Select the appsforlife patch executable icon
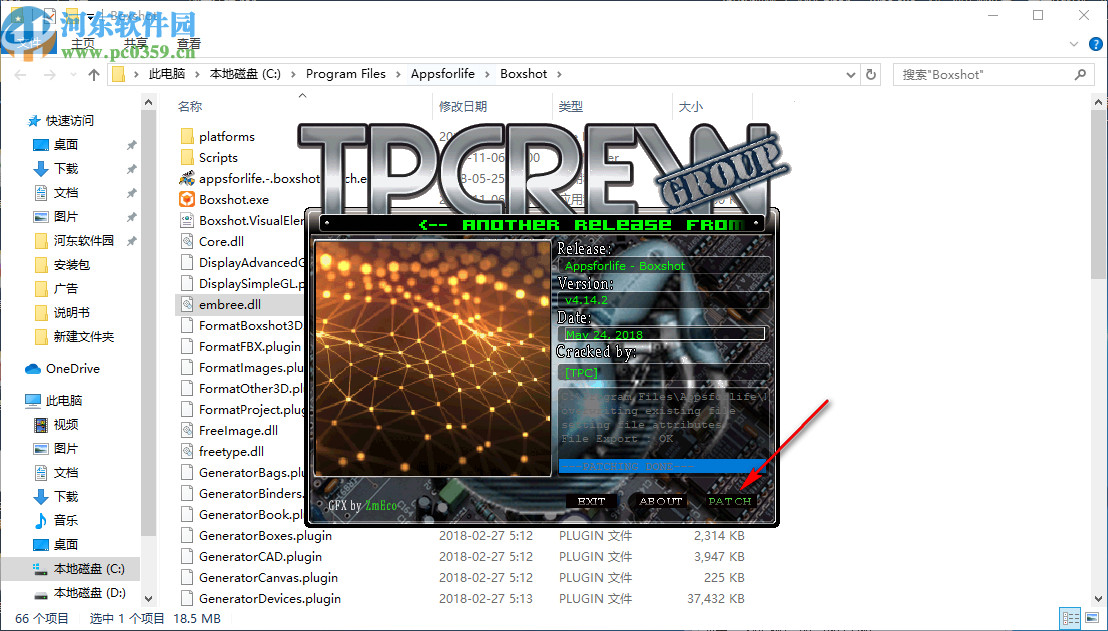This screenshot has width=1108, height=631. pyautogui.click(x=187, y=179)
